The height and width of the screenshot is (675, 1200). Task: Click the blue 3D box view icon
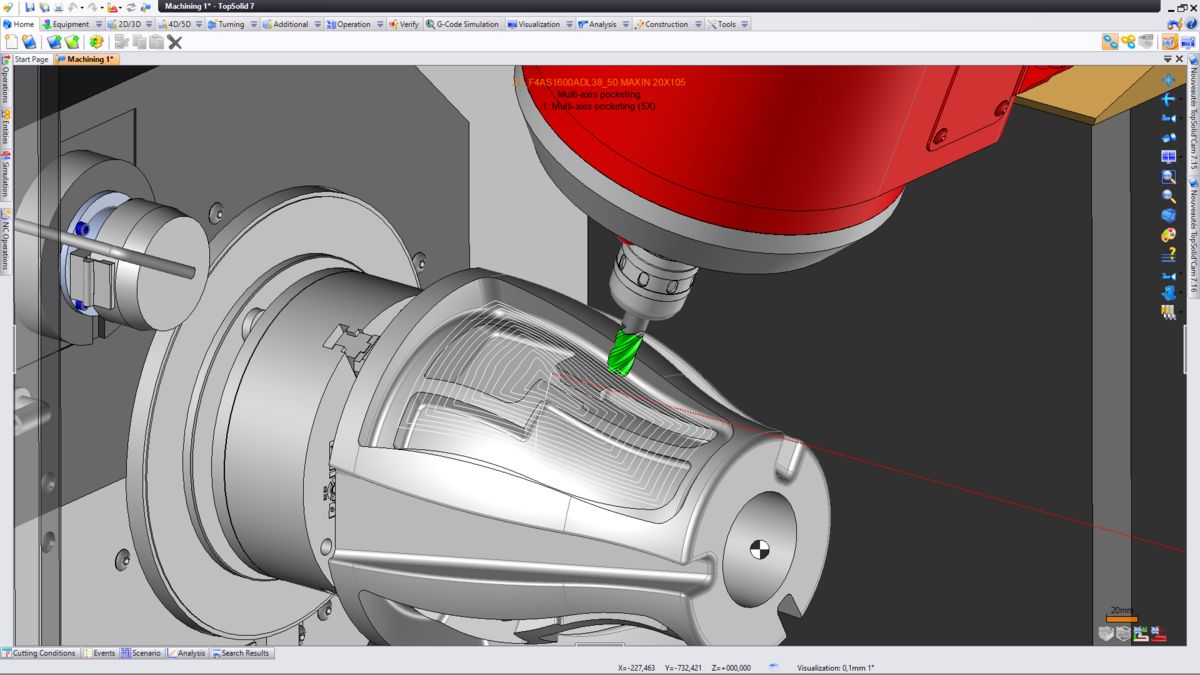click(1168, 215)
